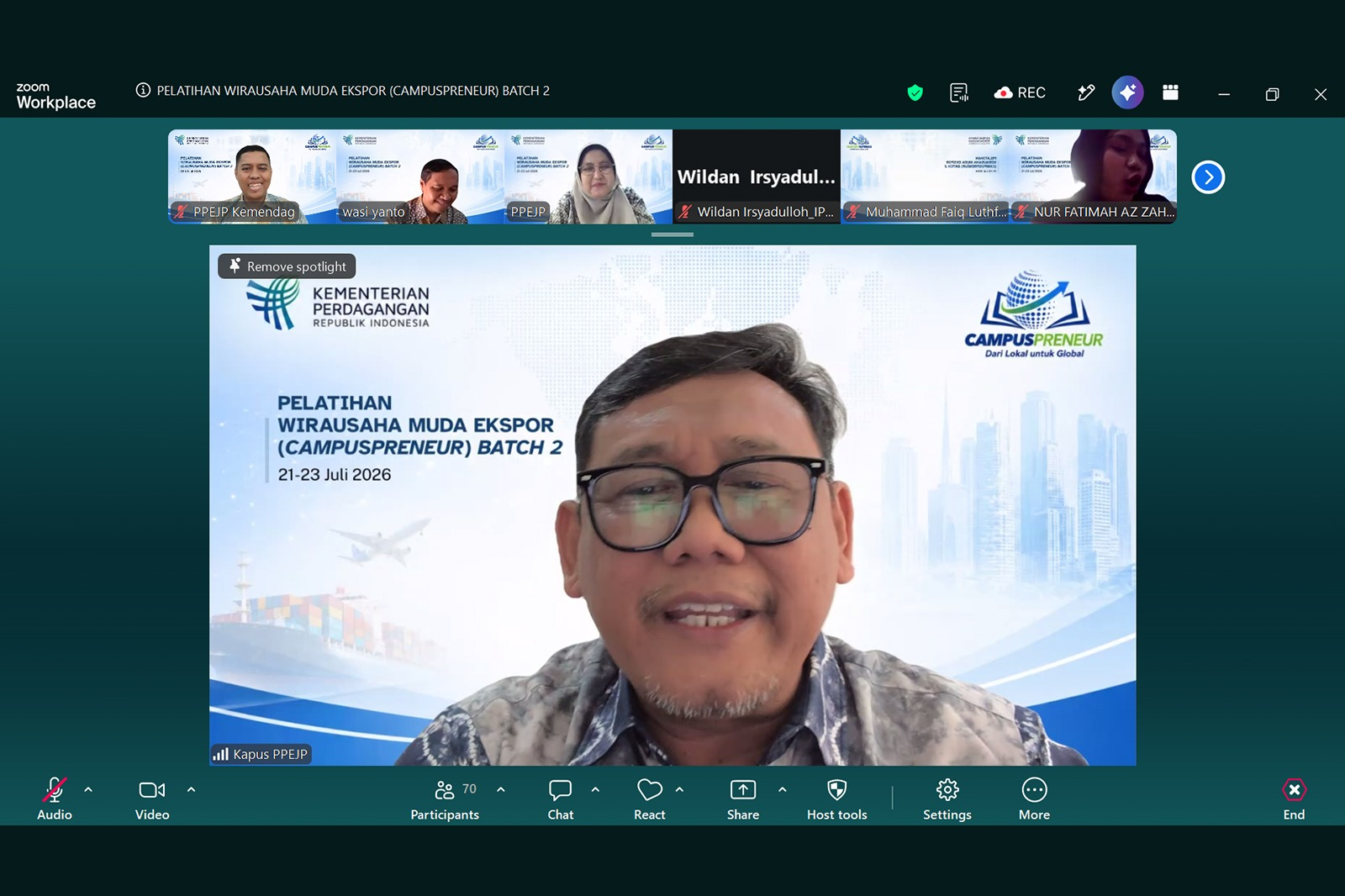Viewport: 1345px width, 896px height.
Task: Click the cloud REC recording indicator
Action: coord(1020,92)
